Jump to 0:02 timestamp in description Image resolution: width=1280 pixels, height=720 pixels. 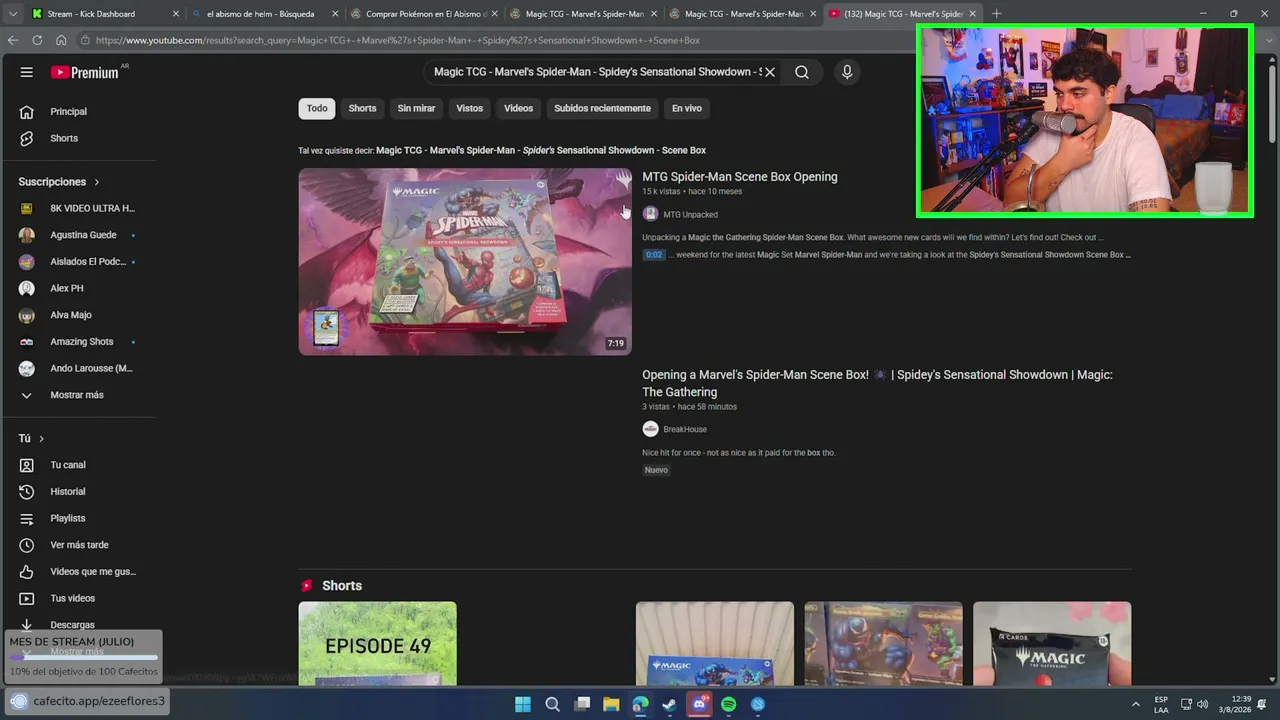(x=653, y=255)
